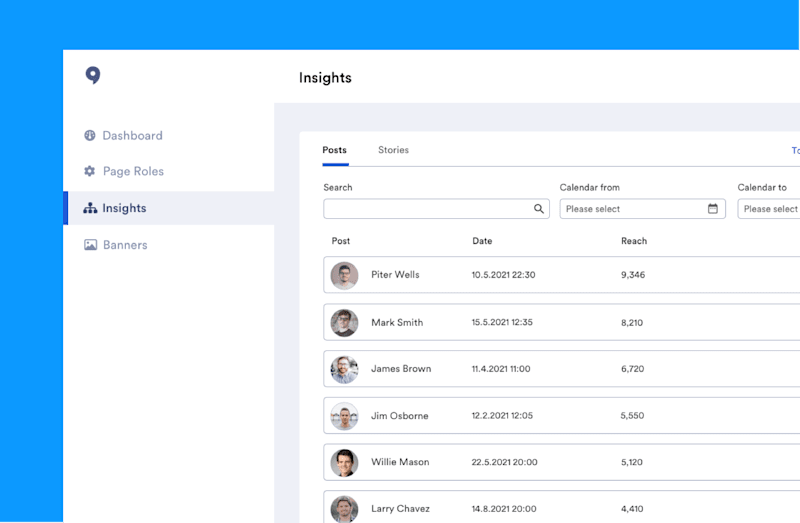Select James Brown post row
The height and width of the screenshot is (523, 800).
(x=562, y=368)
